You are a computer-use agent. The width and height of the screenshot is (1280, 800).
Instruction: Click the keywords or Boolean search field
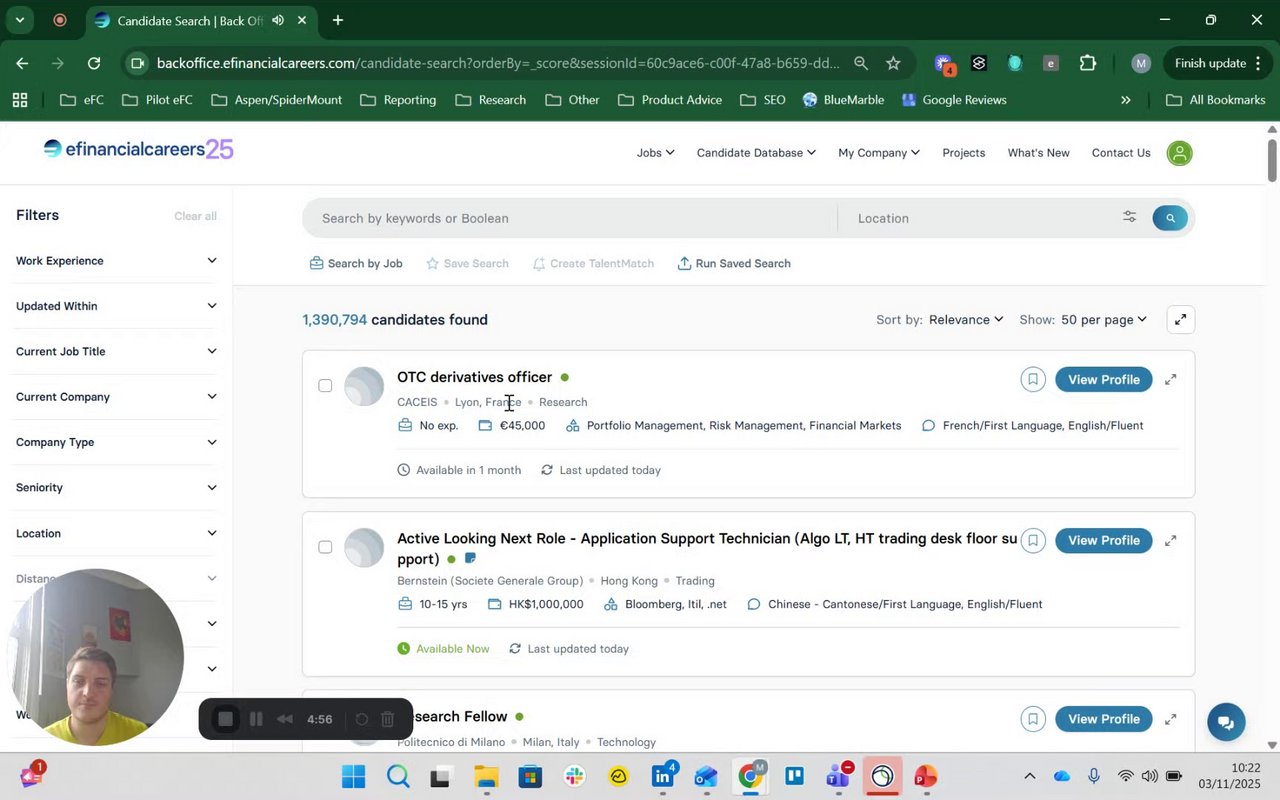coord(570,218)
